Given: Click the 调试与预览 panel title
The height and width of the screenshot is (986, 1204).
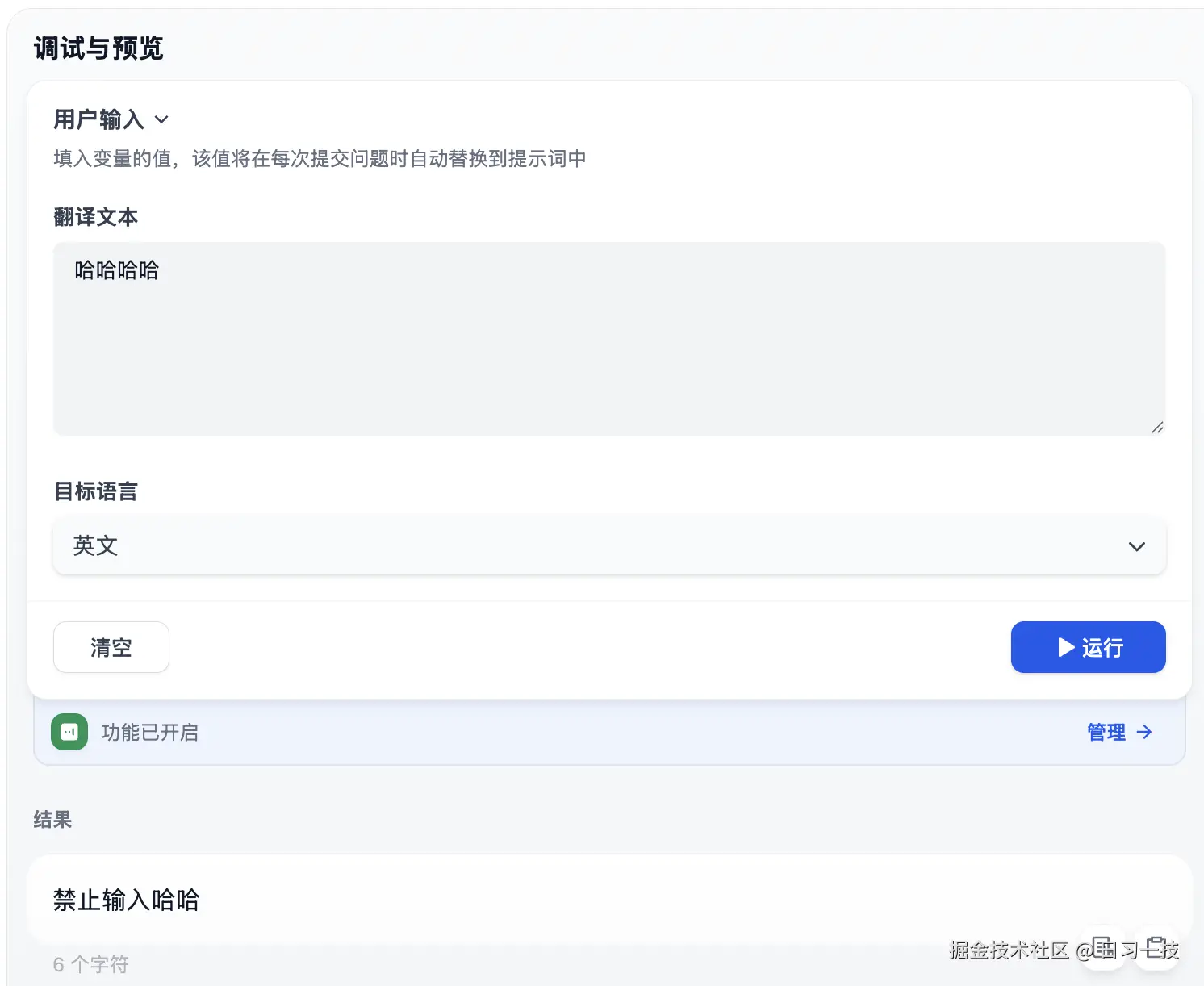Looking at the screenshot, I should tap(98, 48).
